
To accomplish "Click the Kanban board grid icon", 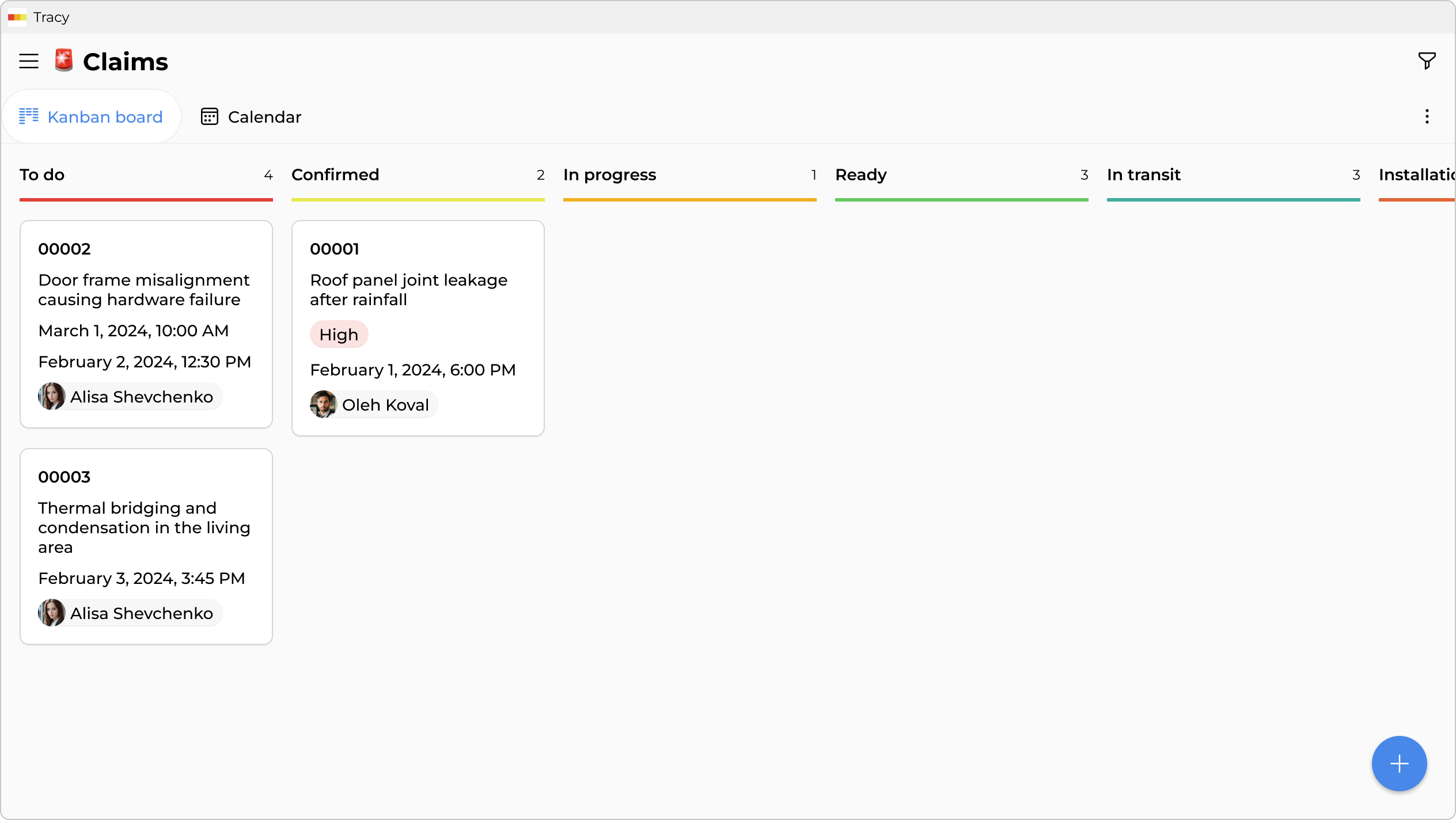I will click(x=29, y=116).
